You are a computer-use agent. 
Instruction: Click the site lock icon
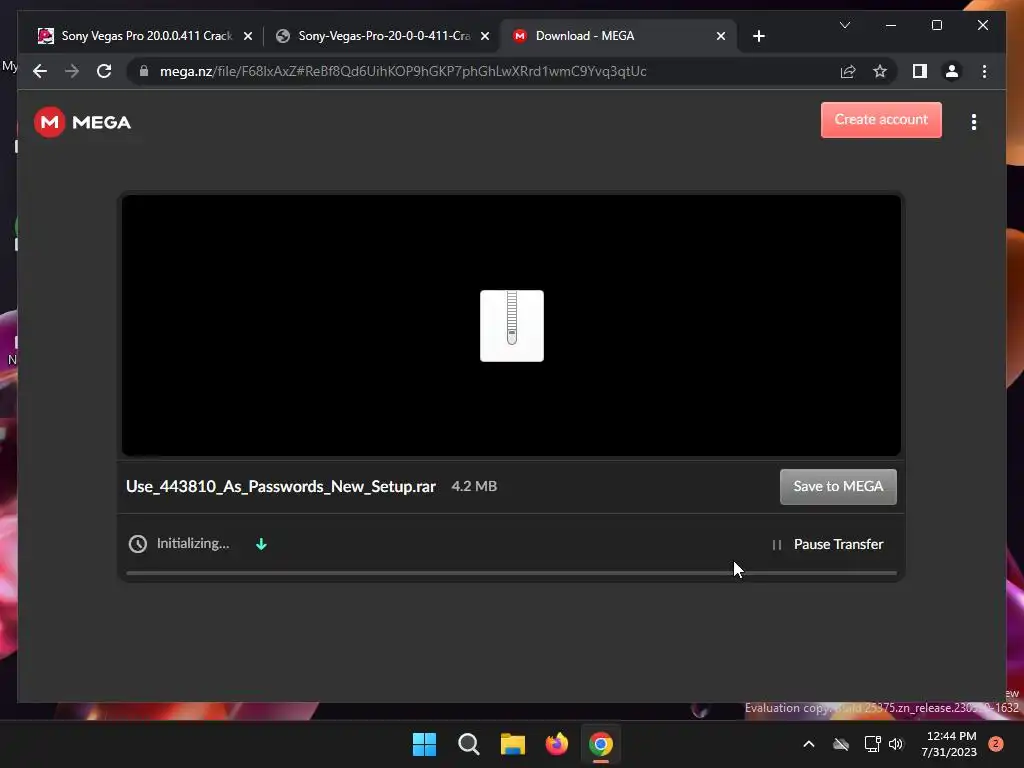pos(144,71)
